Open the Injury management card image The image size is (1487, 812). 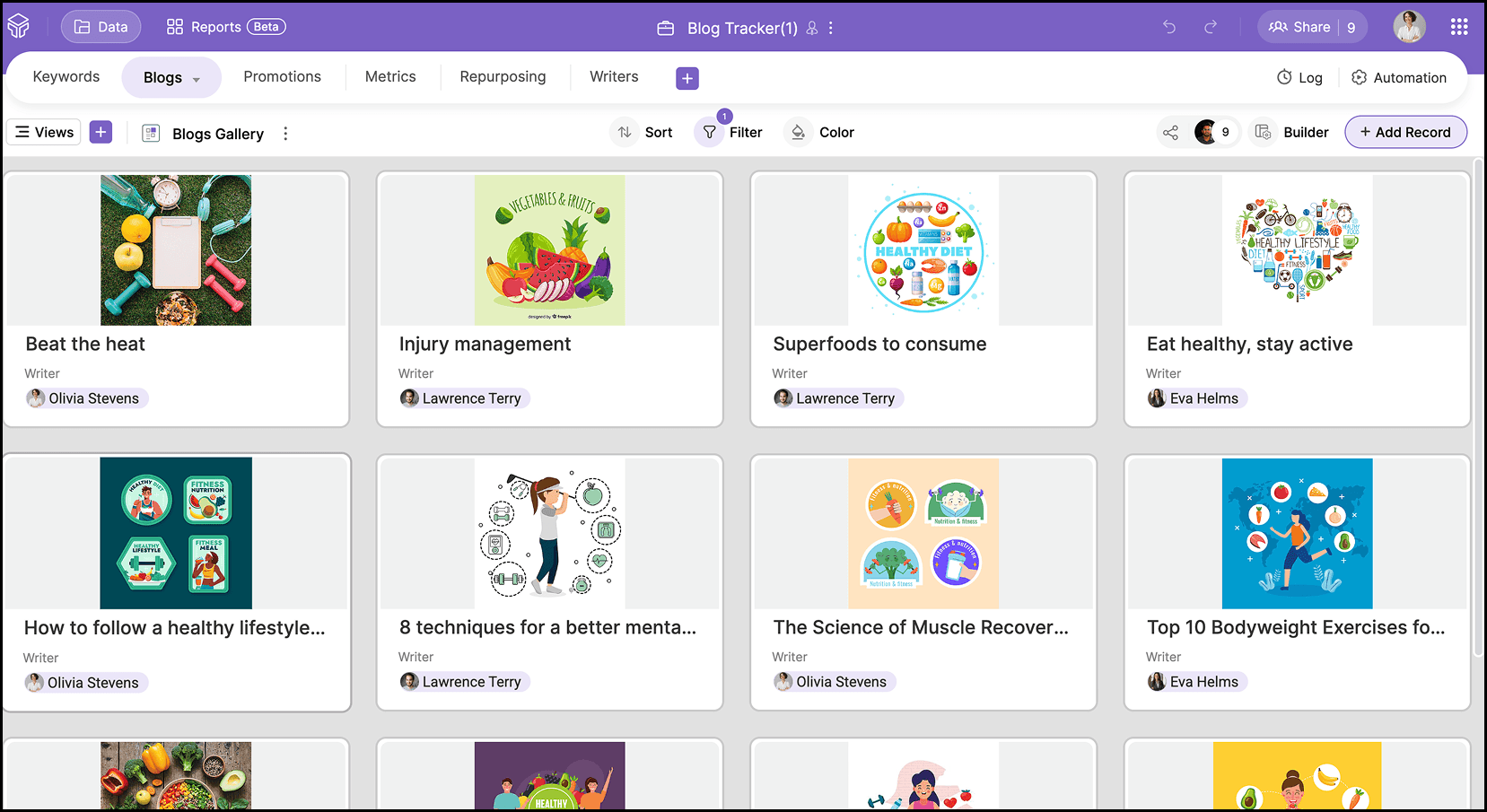pos(549,250)
